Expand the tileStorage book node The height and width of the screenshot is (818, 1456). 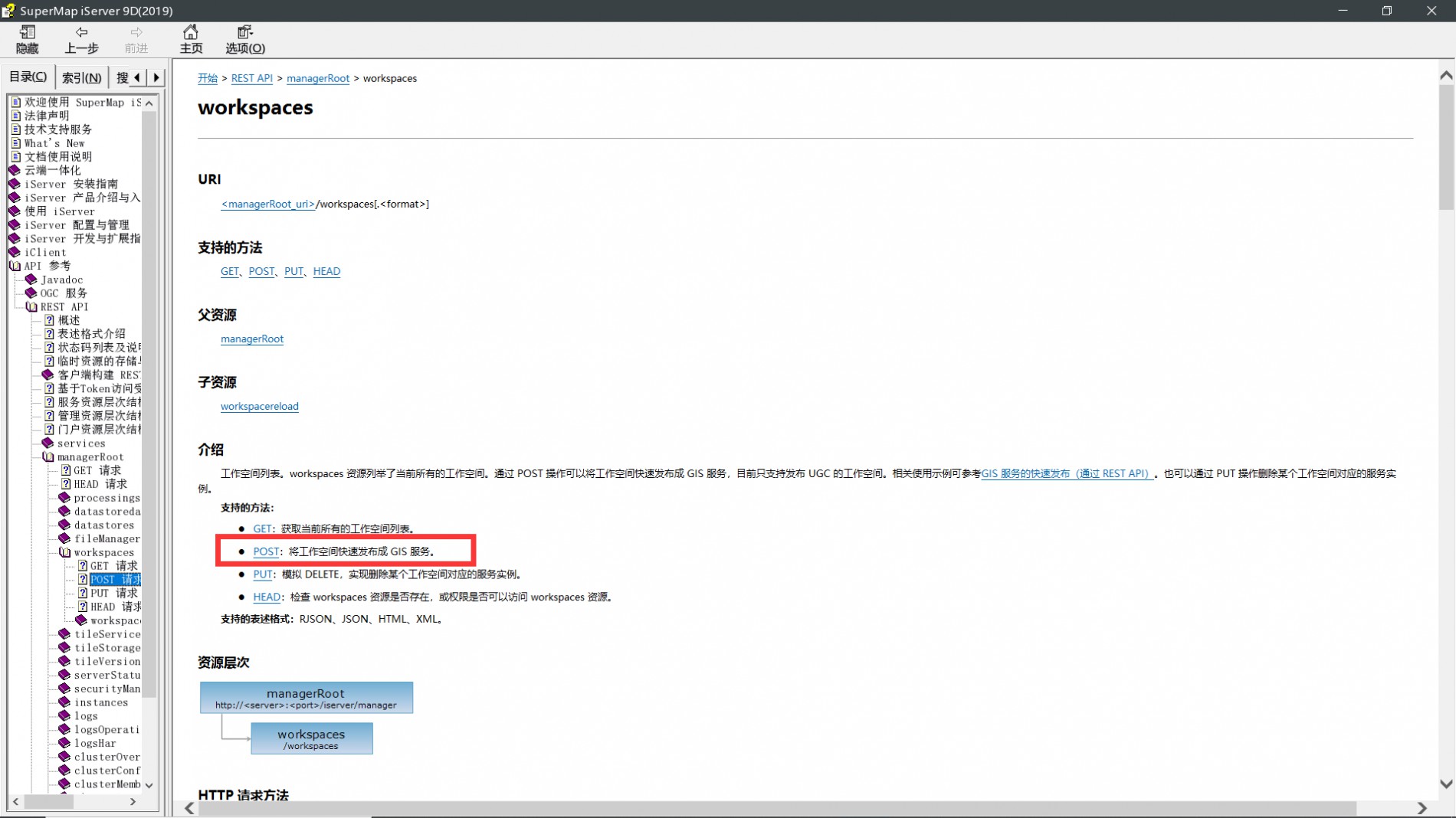tap(65, 647)
